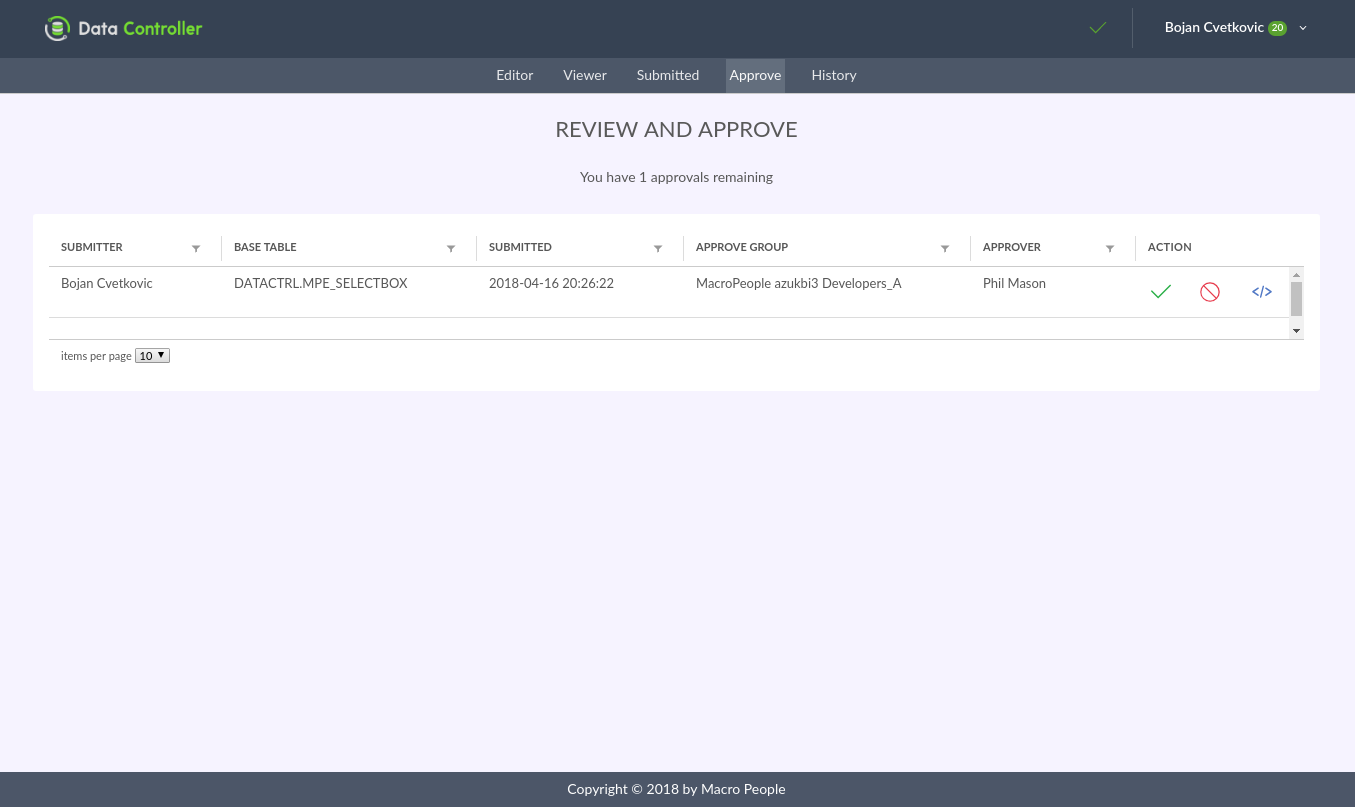Screen dimensions: 1355x807
Task: Open filter for Approve Group column
Action: pyautogui.click(x=945, y=248)
